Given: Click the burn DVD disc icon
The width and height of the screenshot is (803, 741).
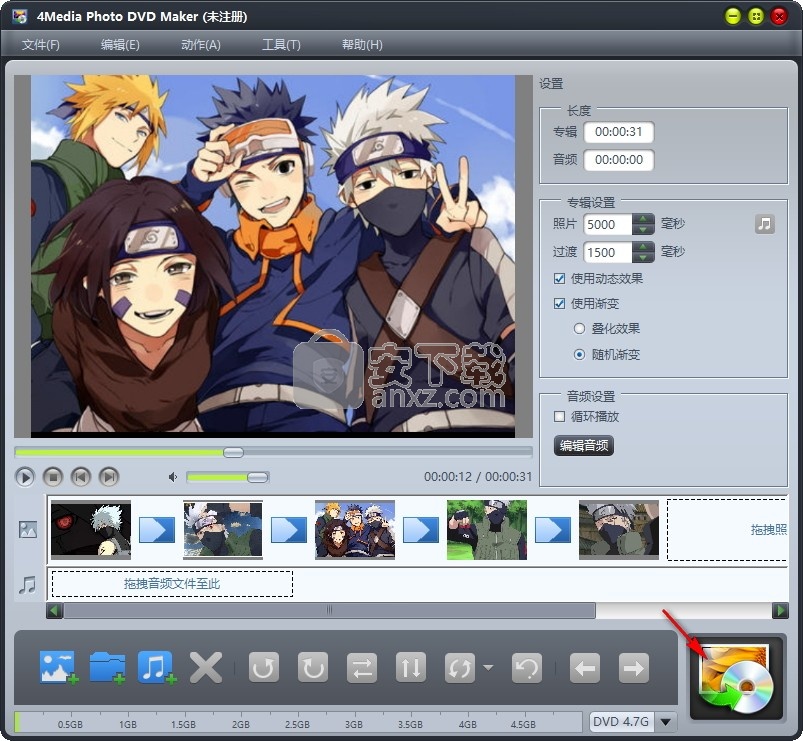Looking at the screenshot, I should point(736,678).
